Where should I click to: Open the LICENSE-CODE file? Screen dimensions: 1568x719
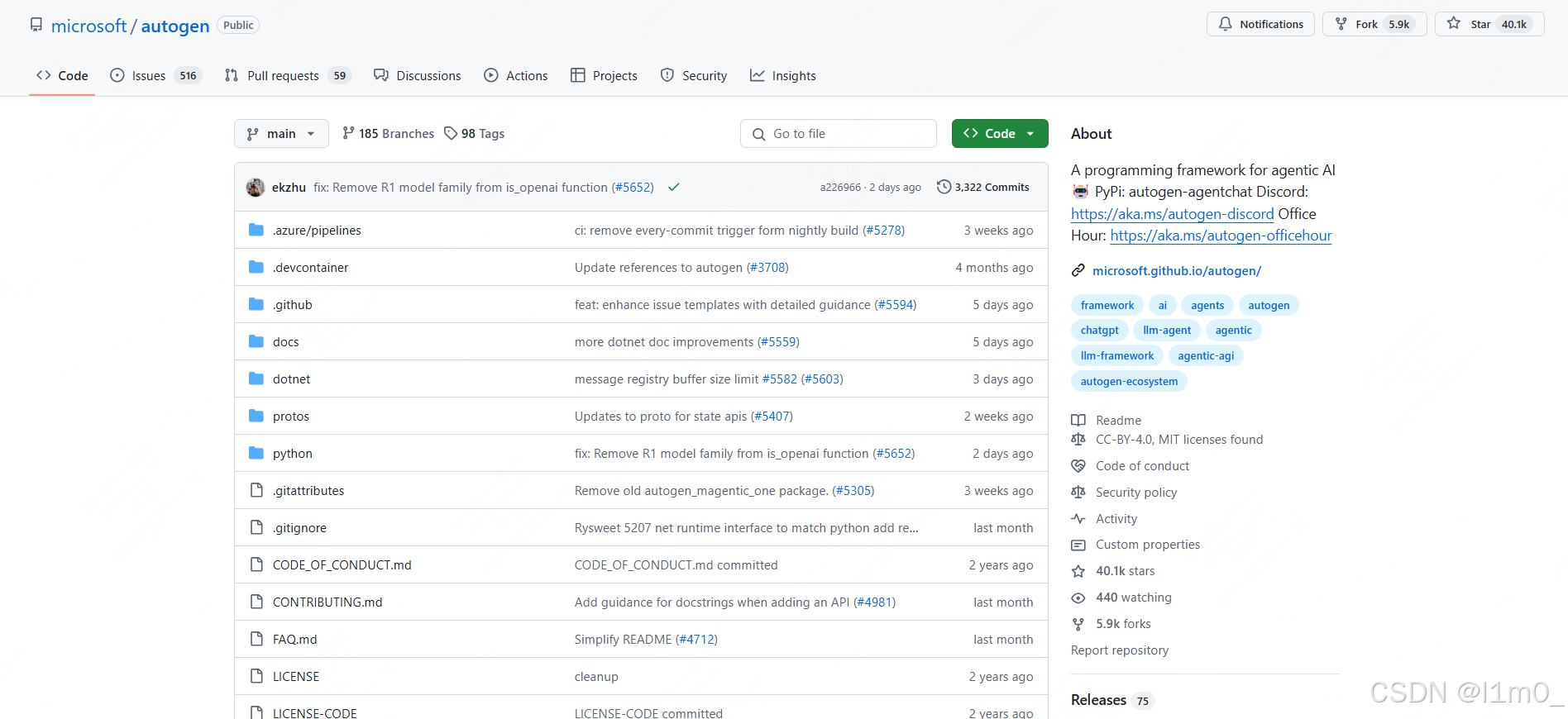315,712
